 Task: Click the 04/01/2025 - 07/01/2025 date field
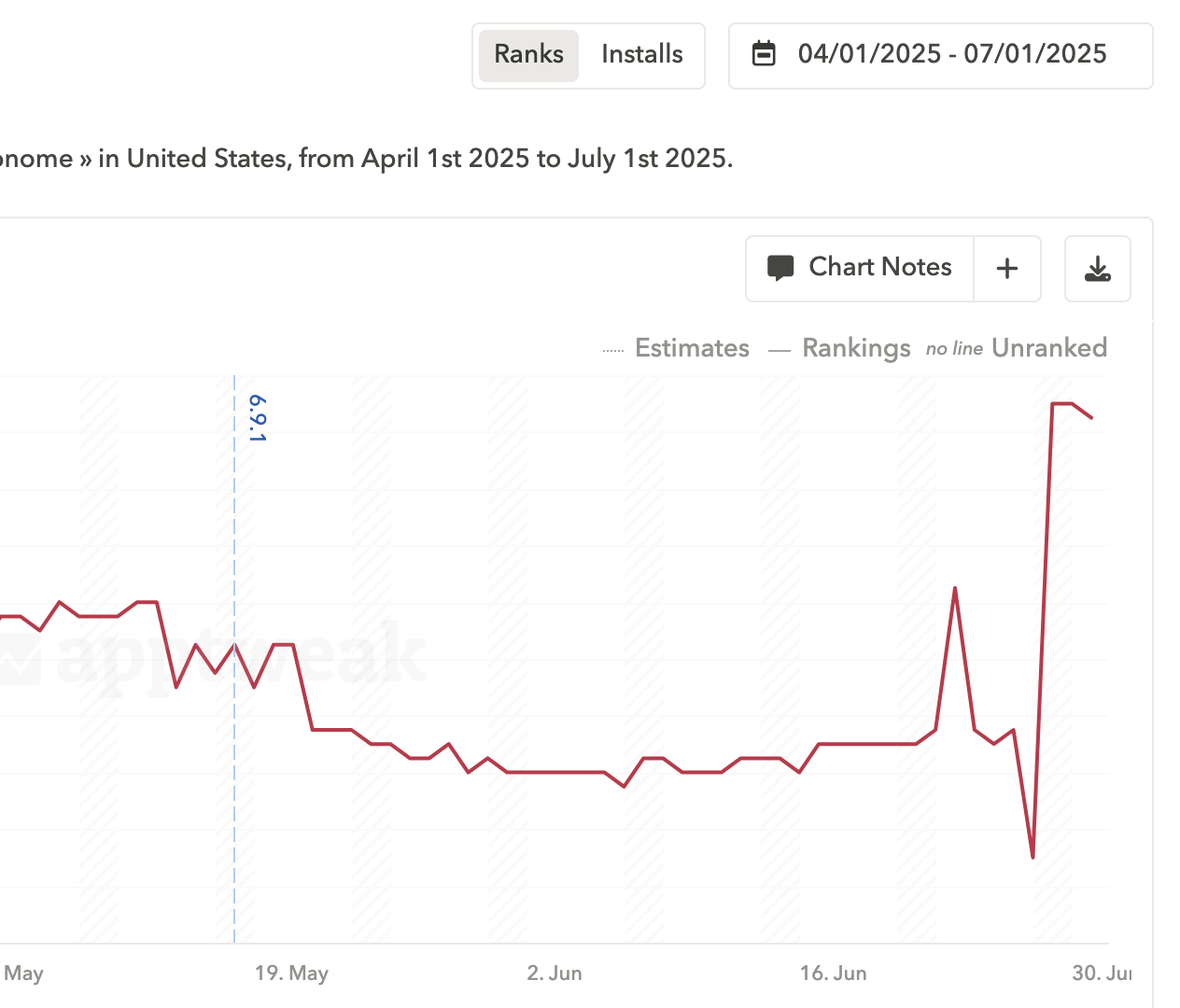click(x=940, y=56)
